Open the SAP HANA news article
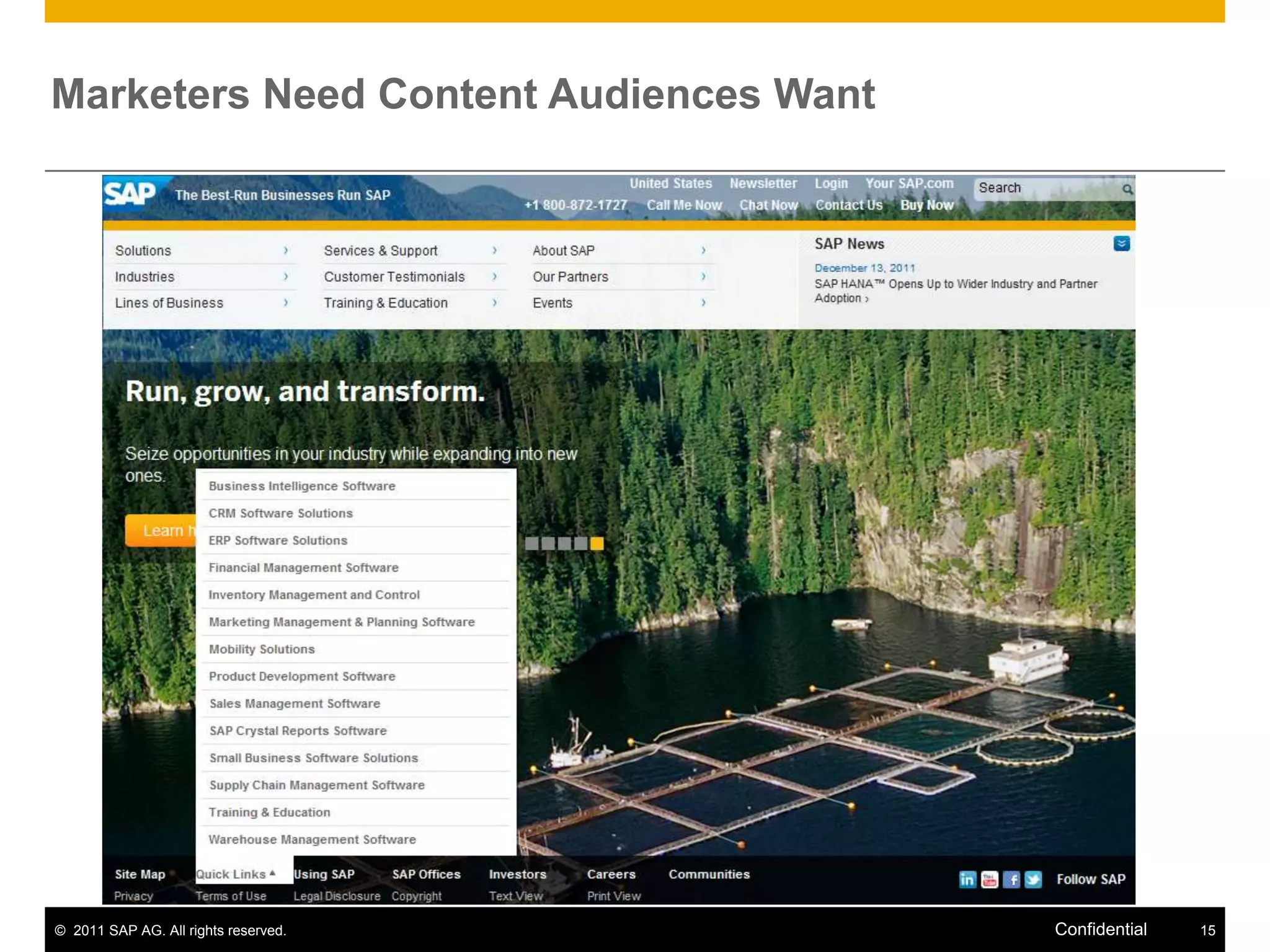1270x952 pixels. click(956, 291)
